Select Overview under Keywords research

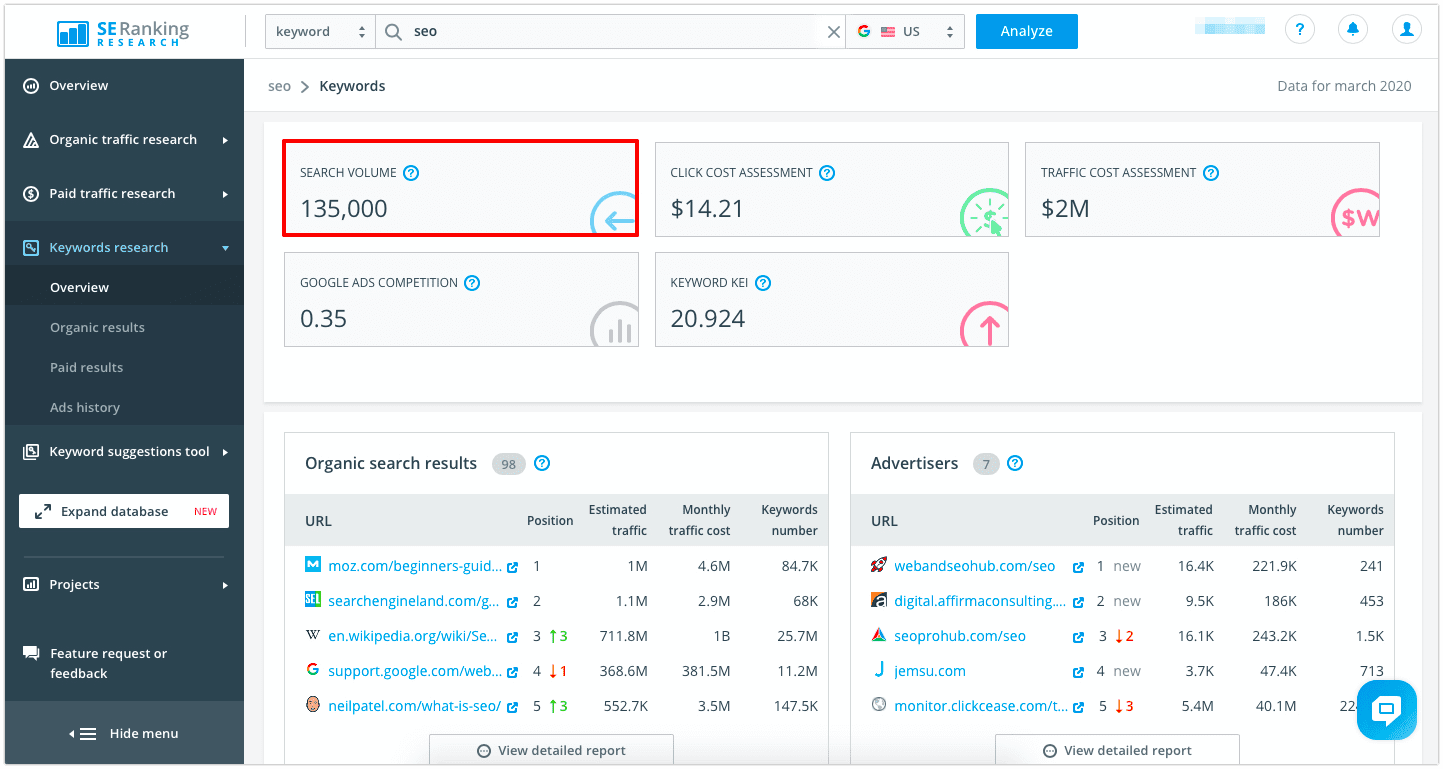[x=124, y=287]
